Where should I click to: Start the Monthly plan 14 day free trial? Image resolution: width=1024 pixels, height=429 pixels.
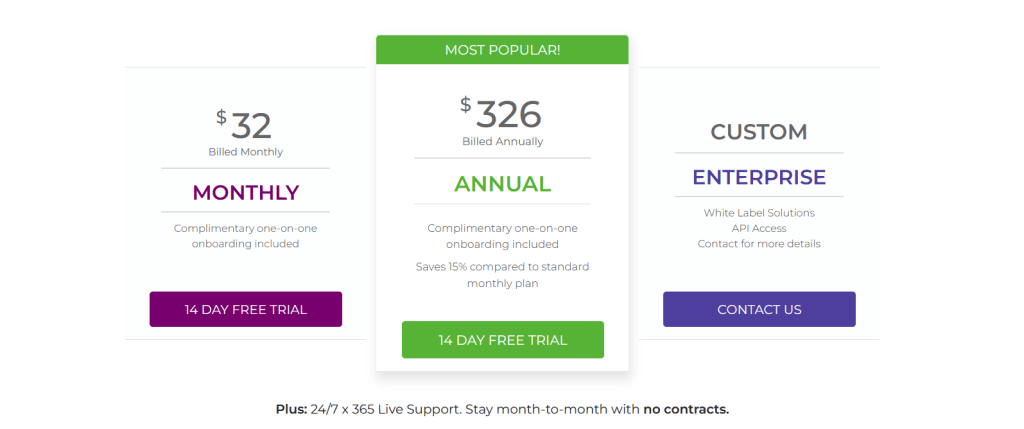click(x=246, y=309)
